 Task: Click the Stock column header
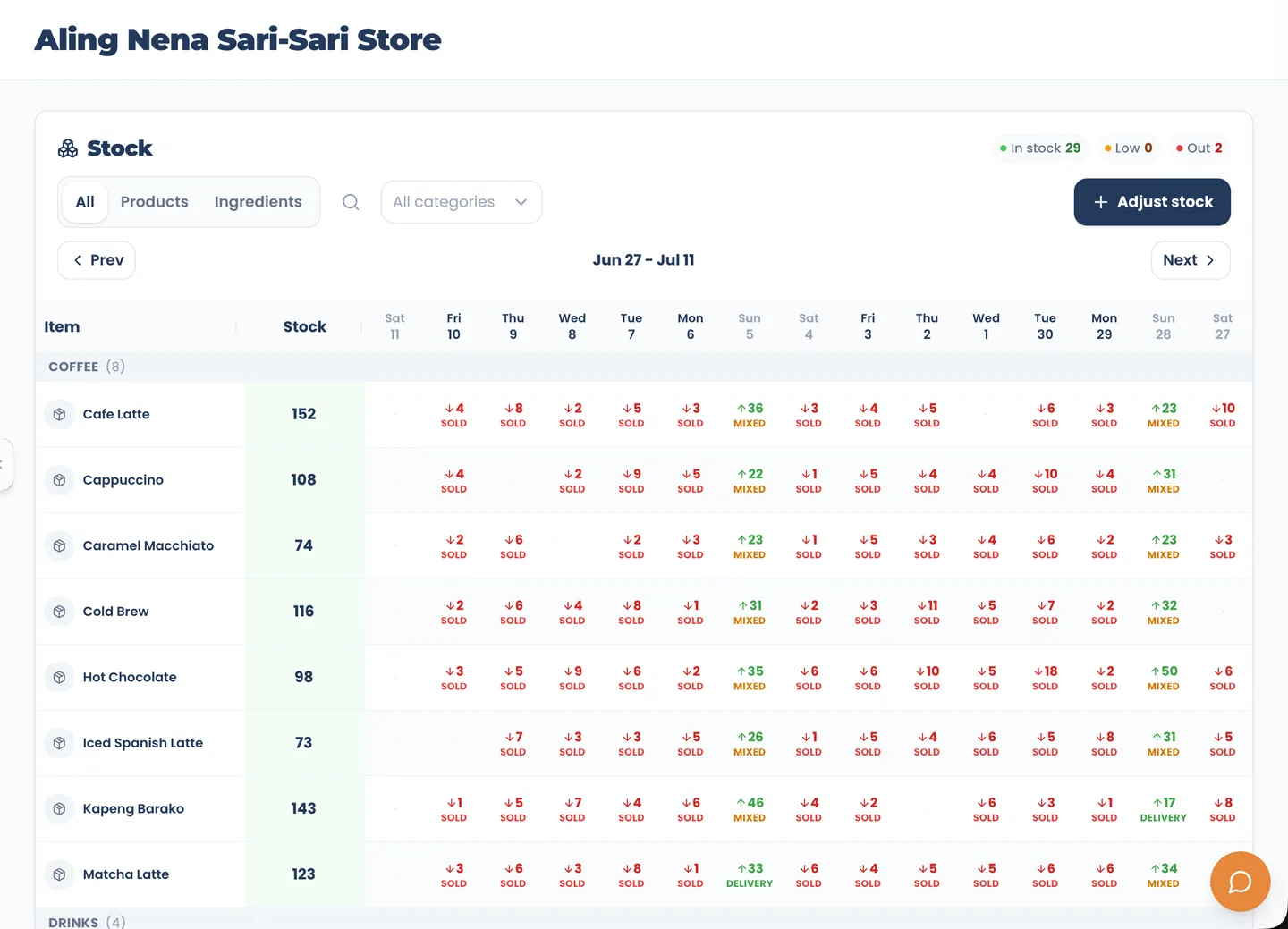pos(305,327)
